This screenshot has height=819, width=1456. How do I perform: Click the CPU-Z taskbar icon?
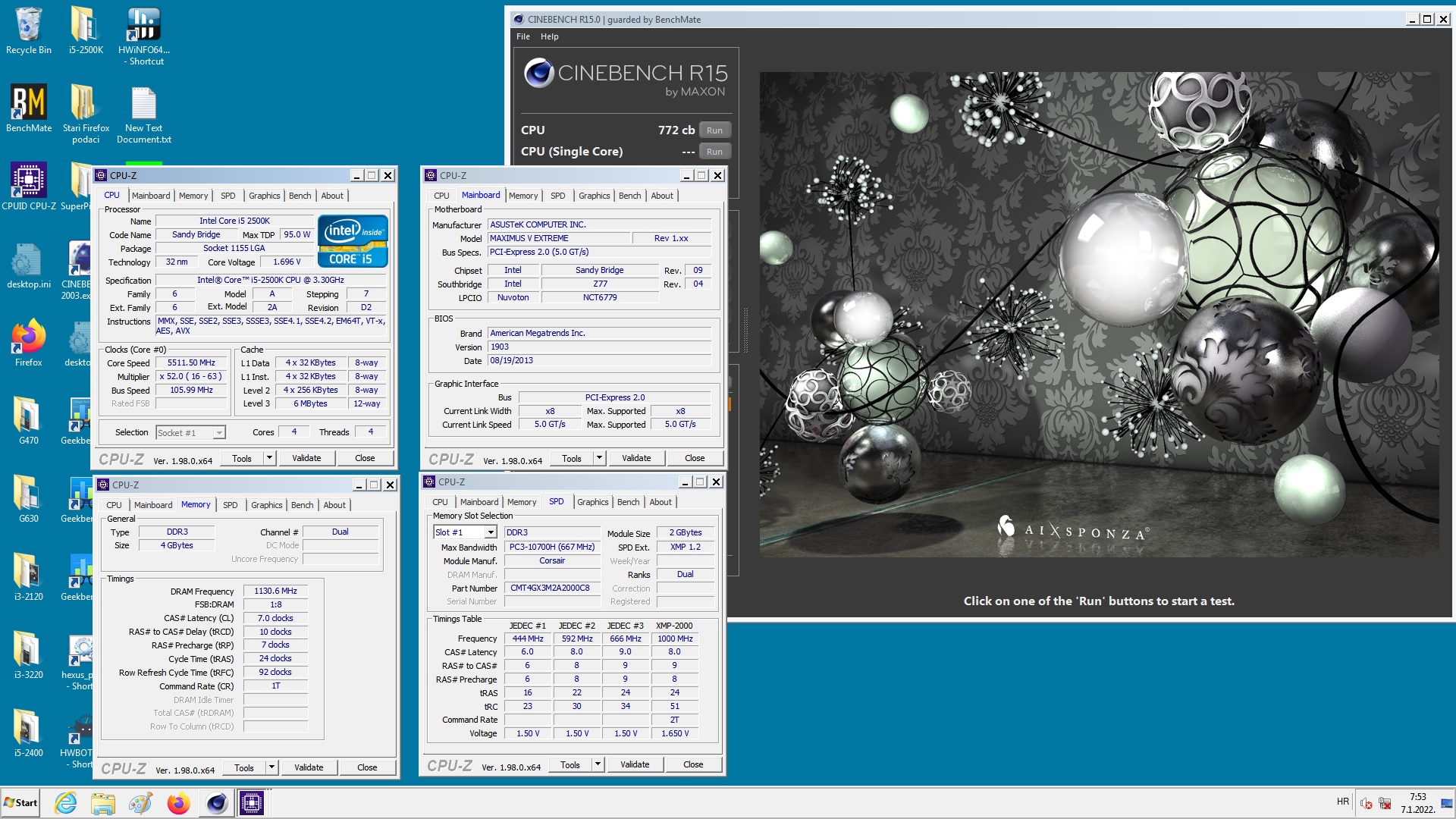[x=252, y=803]
